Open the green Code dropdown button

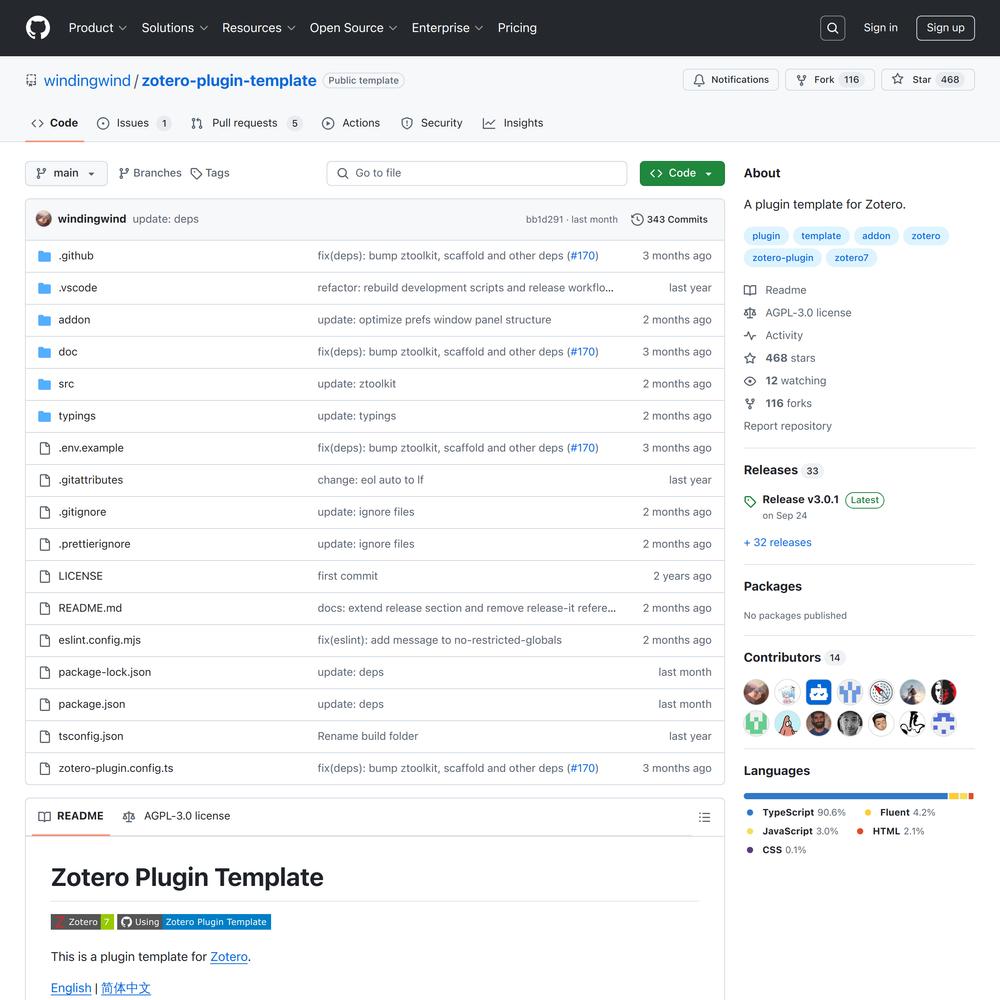pyautogui.click(x=682, y=173)
